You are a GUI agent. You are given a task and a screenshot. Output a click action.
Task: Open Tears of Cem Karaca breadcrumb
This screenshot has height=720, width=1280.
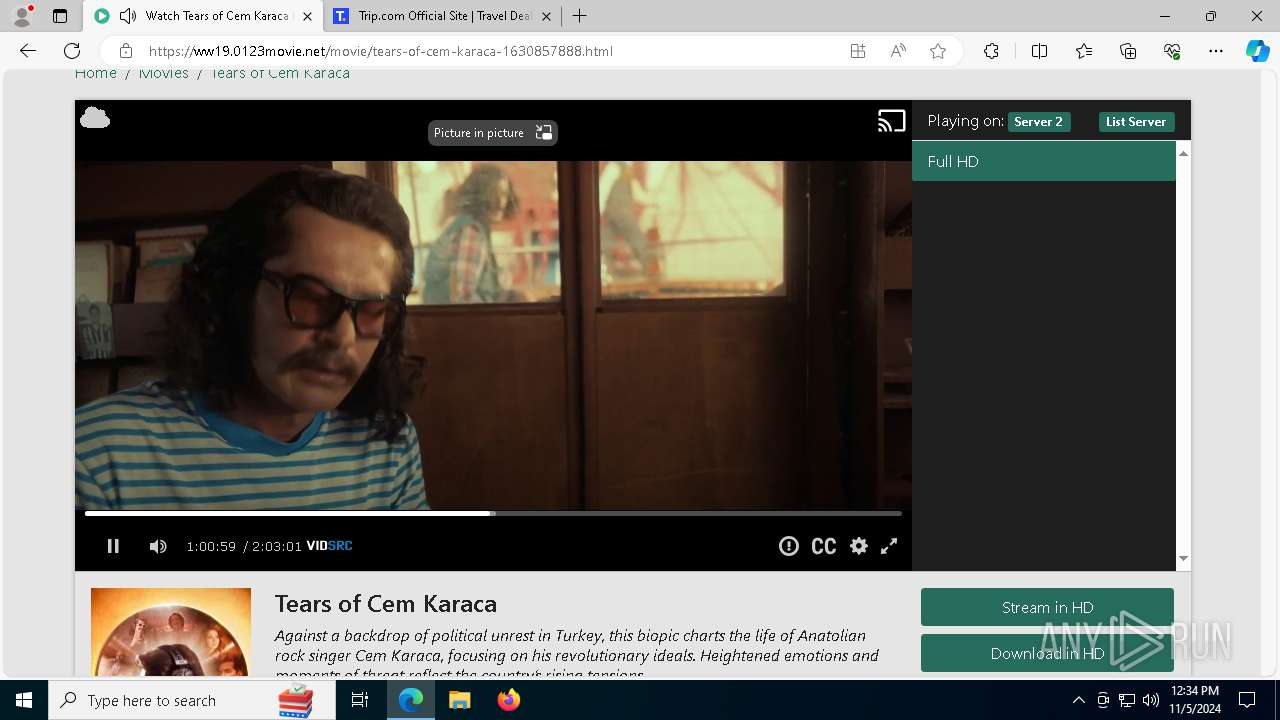[x=280, y=73]
